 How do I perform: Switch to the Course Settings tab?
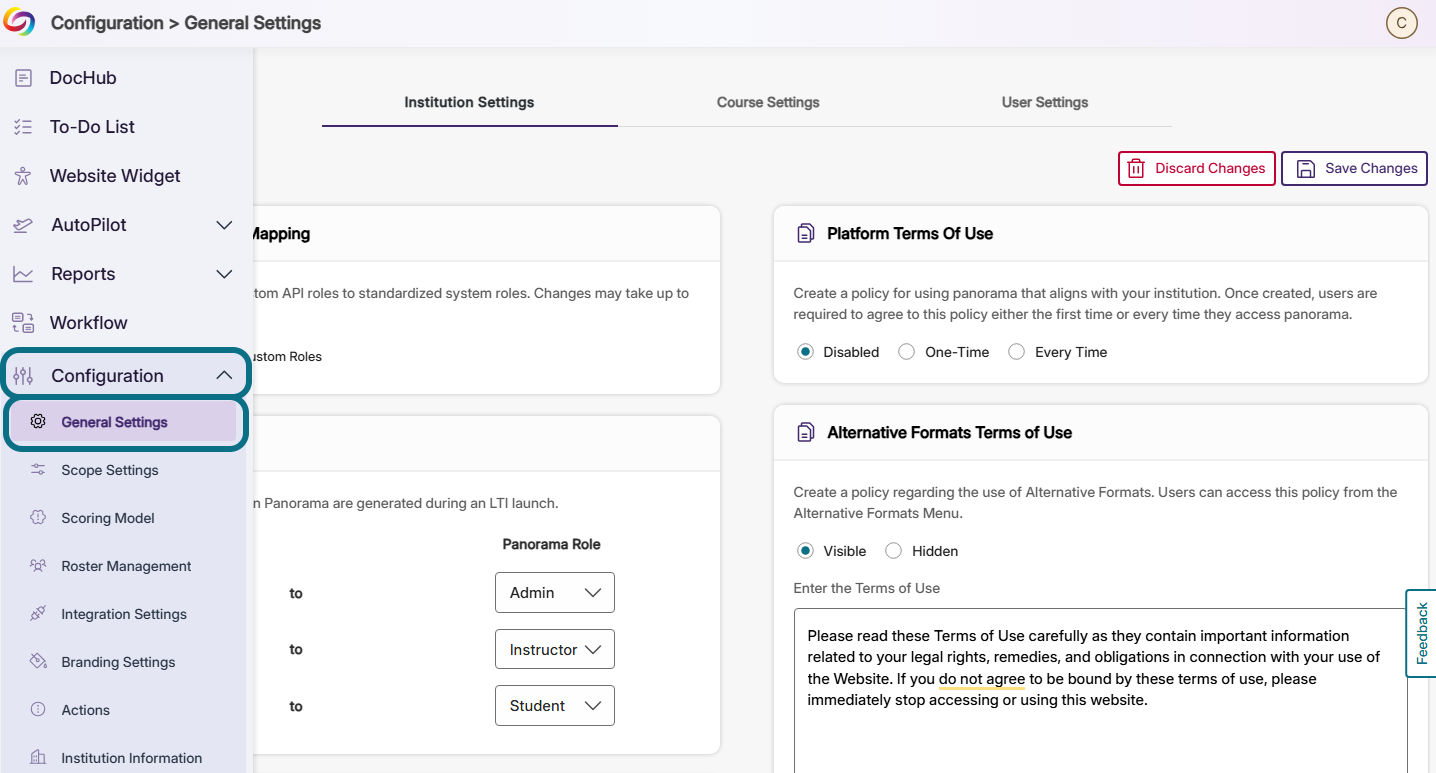768,102
